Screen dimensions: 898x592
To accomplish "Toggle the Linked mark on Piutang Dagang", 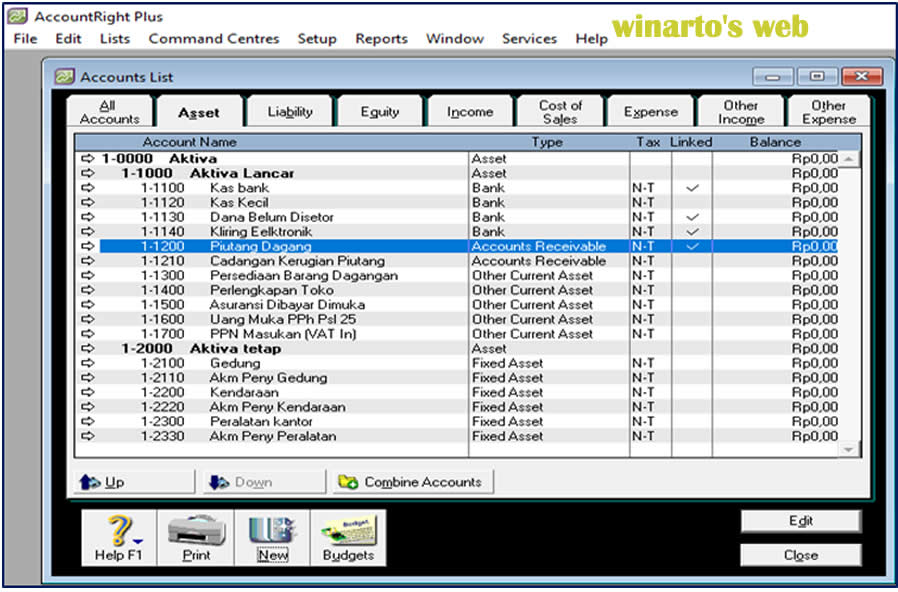I will click(690, 246).
